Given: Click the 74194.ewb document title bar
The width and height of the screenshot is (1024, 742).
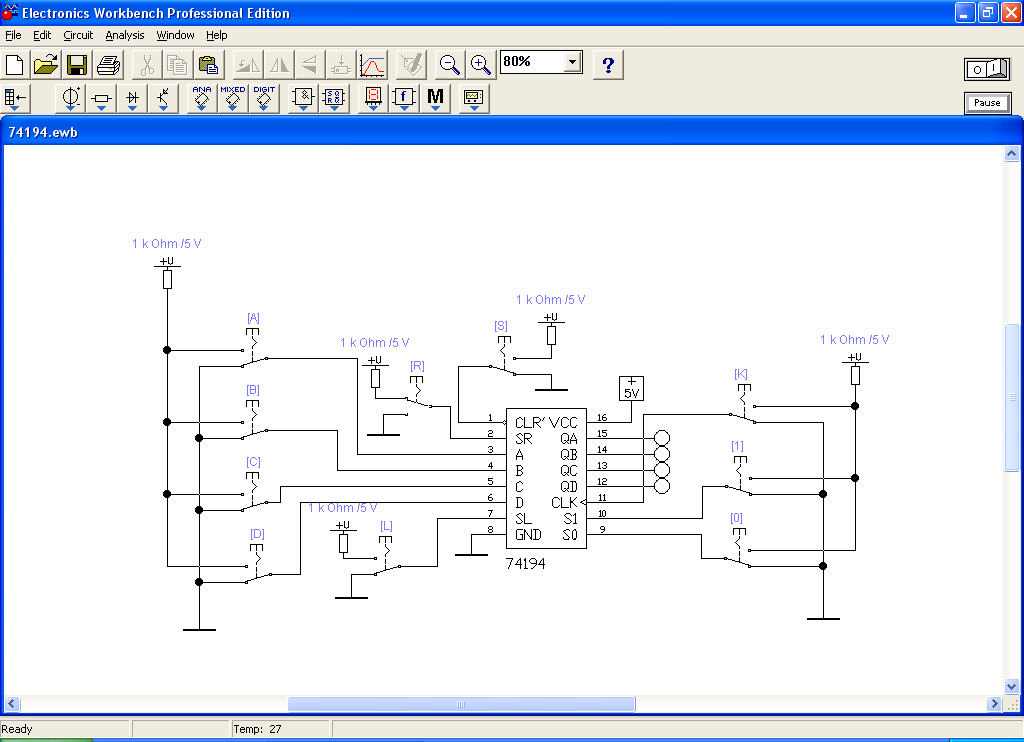Looking at the screenshot, I should point(511,132).
